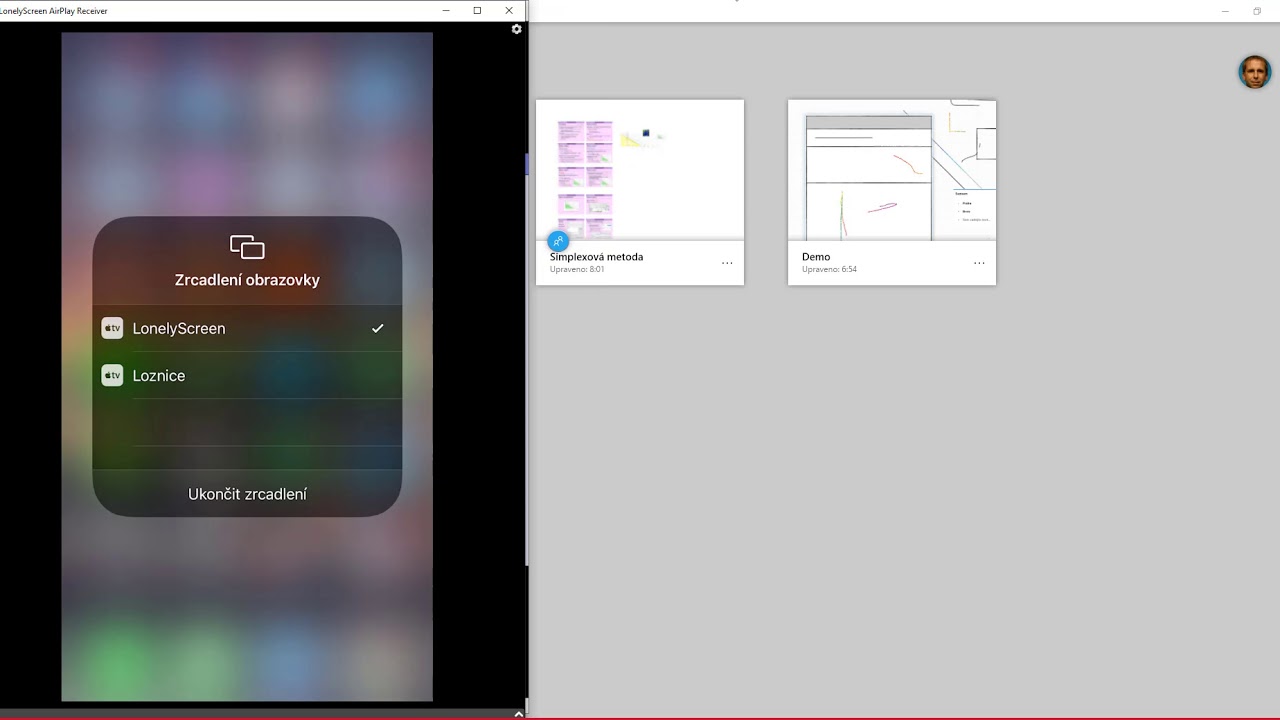Click the shared badge on Simplexová metoda
This screenshot has height=720, width=1280.
(558, 240)
